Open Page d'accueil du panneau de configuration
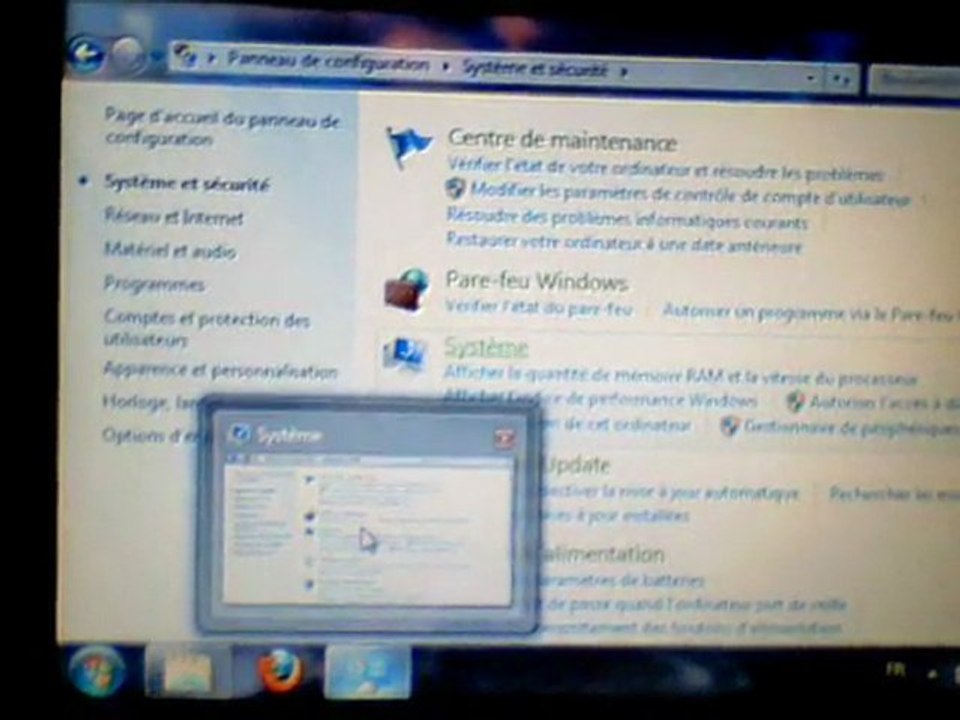This screenshot has height=720, width=960. [x=222, y=126]
